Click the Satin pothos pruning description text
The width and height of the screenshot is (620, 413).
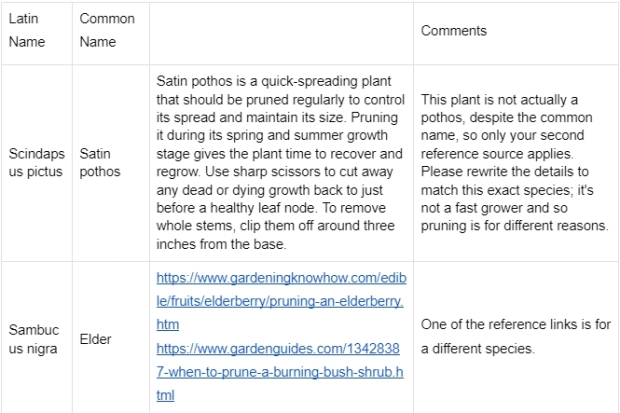pos(280,163)
